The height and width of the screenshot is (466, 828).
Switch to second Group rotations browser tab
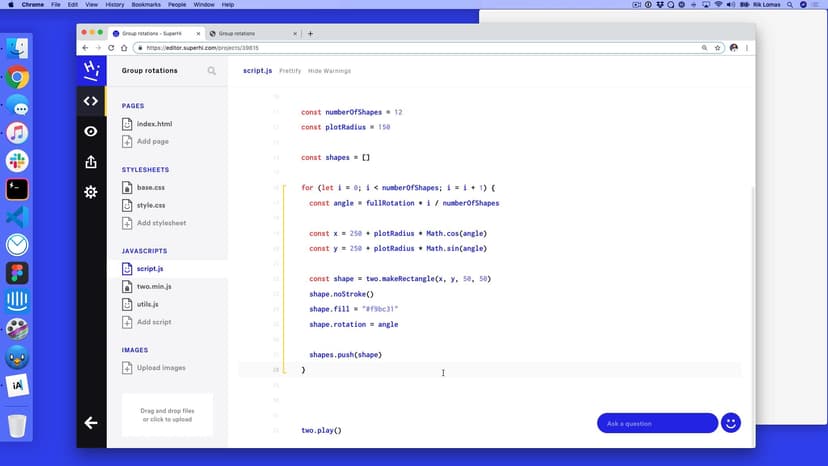tap(250, 33)
